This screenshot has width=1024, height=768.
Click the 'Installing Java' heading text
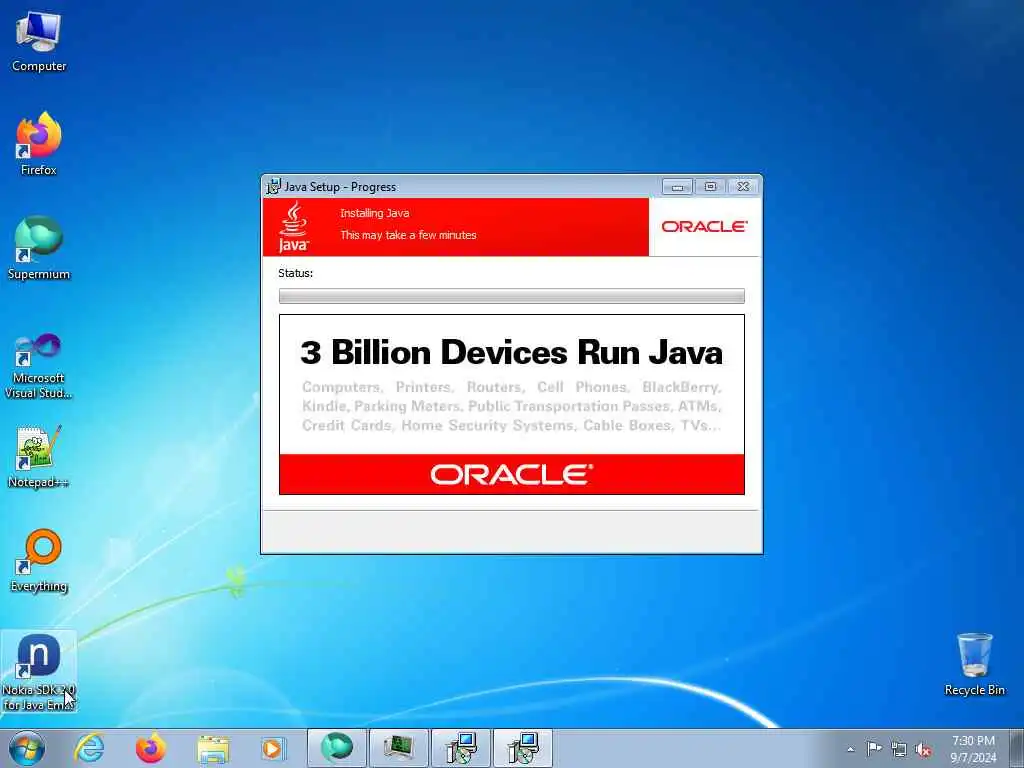[374, 213]
